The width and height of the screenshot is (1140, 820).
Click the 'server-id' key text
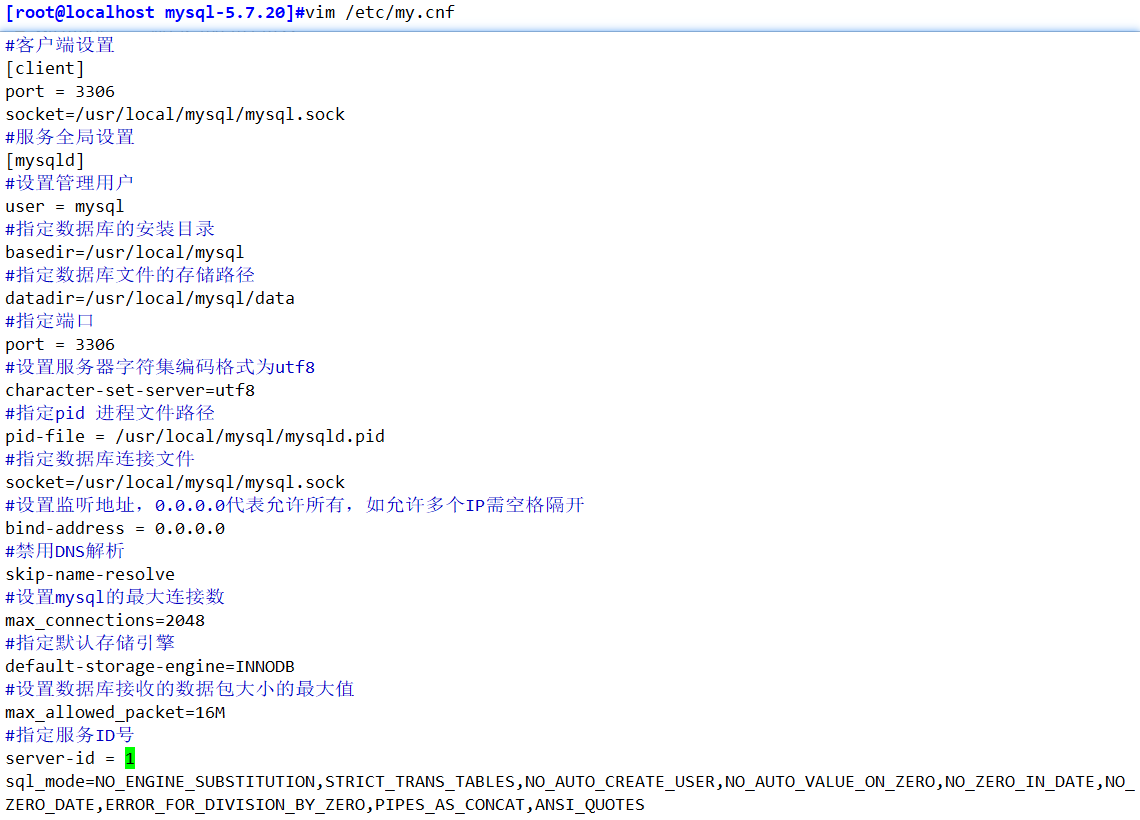pos(50,758)
